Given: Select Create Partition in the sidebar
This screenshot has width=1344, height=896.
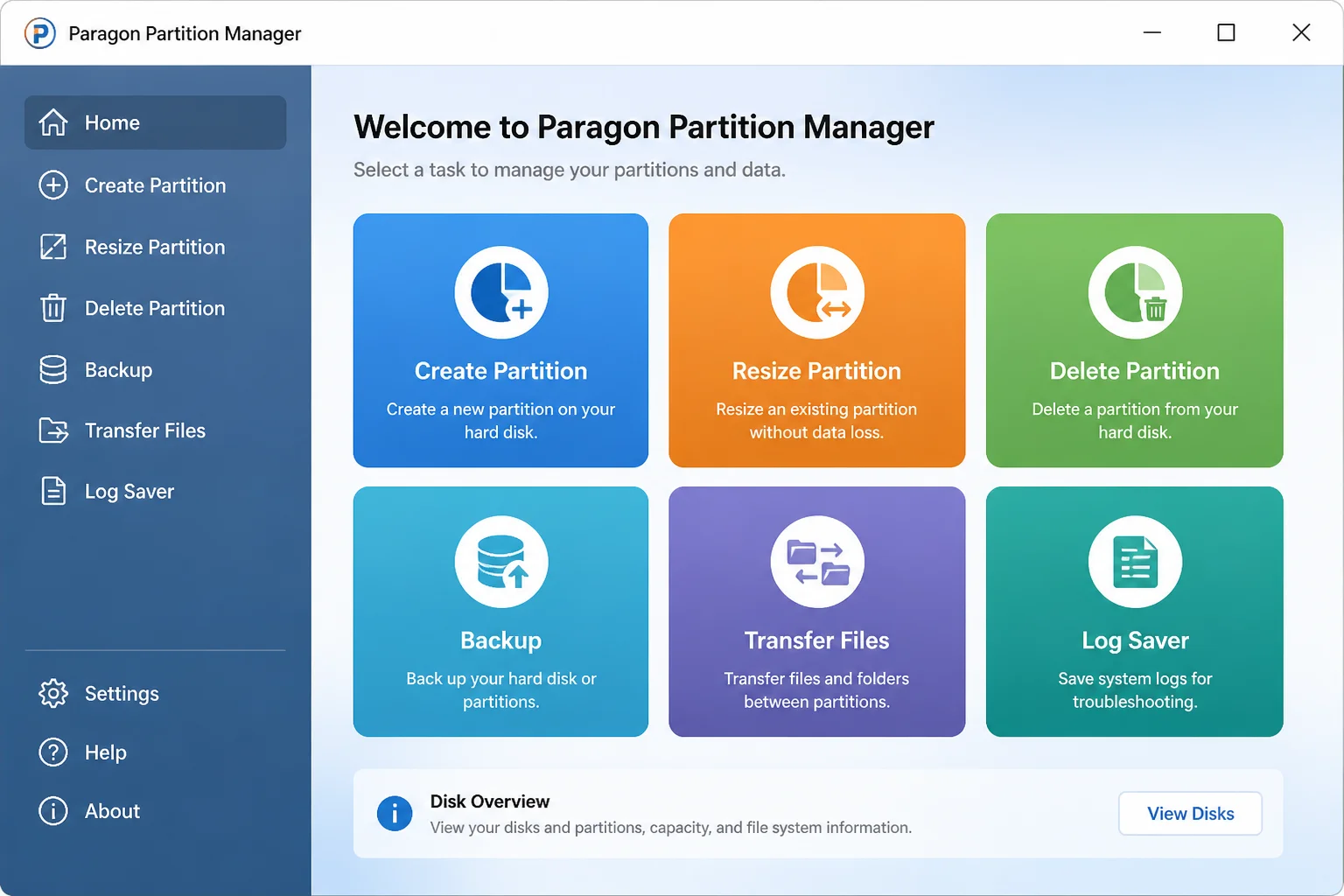Looking at the screenshot, I should (x=156, y=185).
